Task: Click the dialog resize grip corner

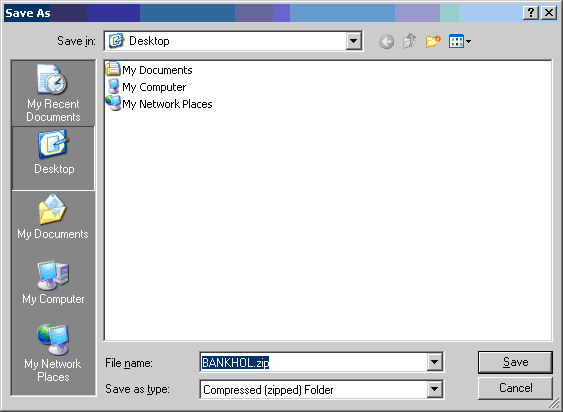Action: tap(554, 403)
